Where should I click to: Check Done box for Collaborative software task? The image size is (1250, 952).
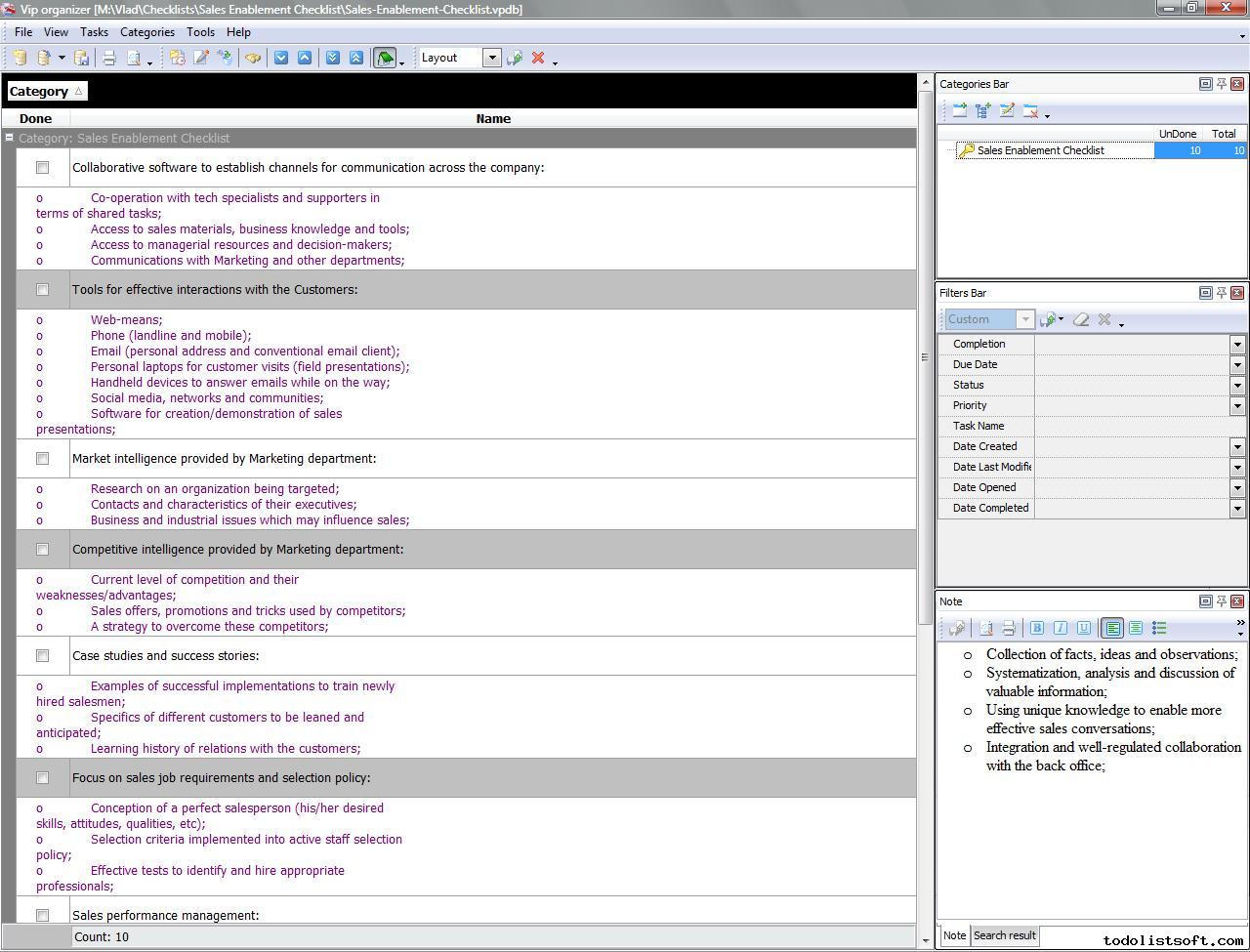[x=42, y=168]
